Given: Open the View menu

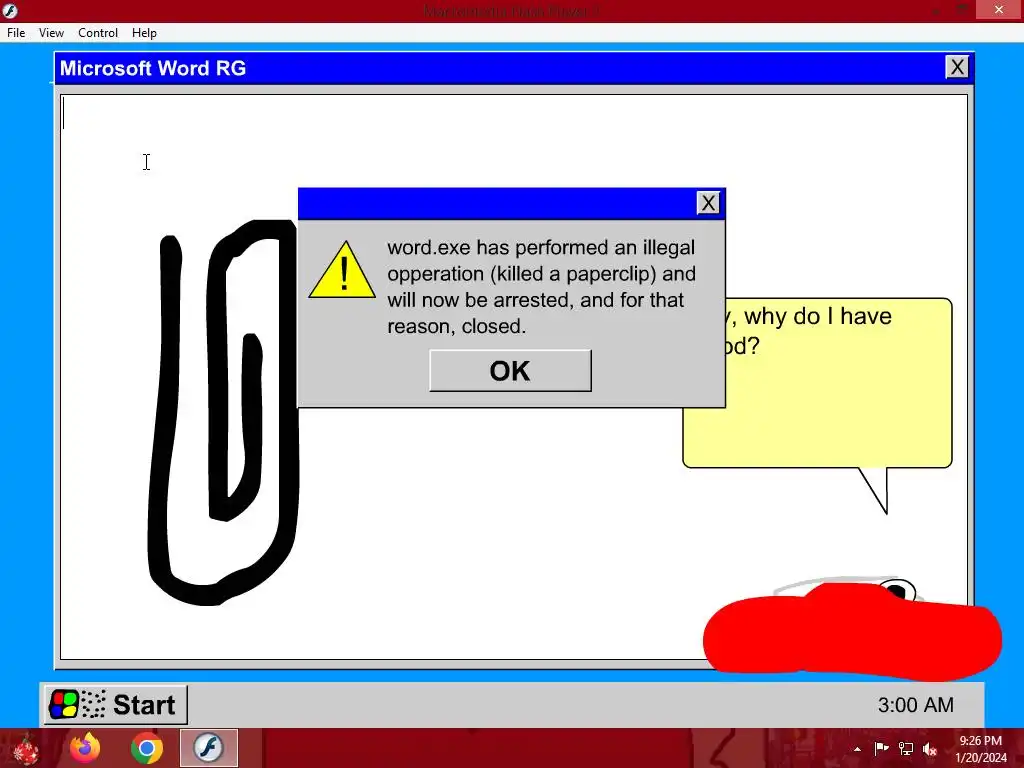Looking at the screenshot, I should (51, 33).
